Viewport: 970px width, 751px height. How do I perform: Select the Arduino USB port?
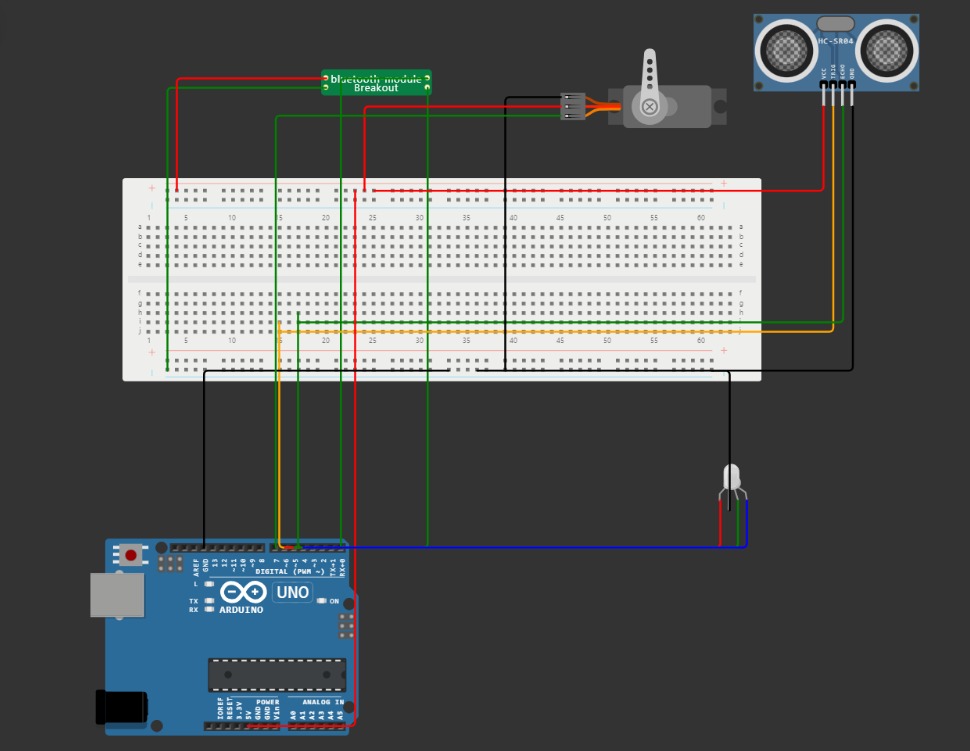116,594
